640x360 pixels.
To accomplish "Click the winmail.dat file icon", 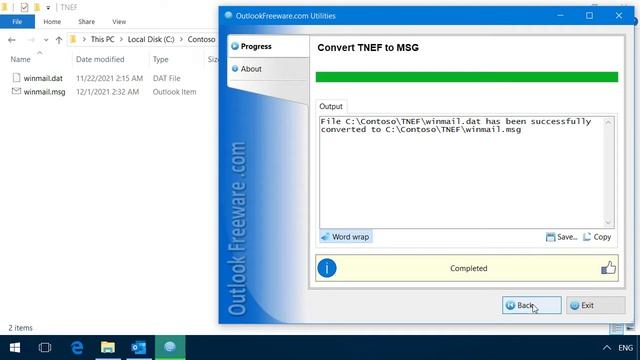I will 16,78.
